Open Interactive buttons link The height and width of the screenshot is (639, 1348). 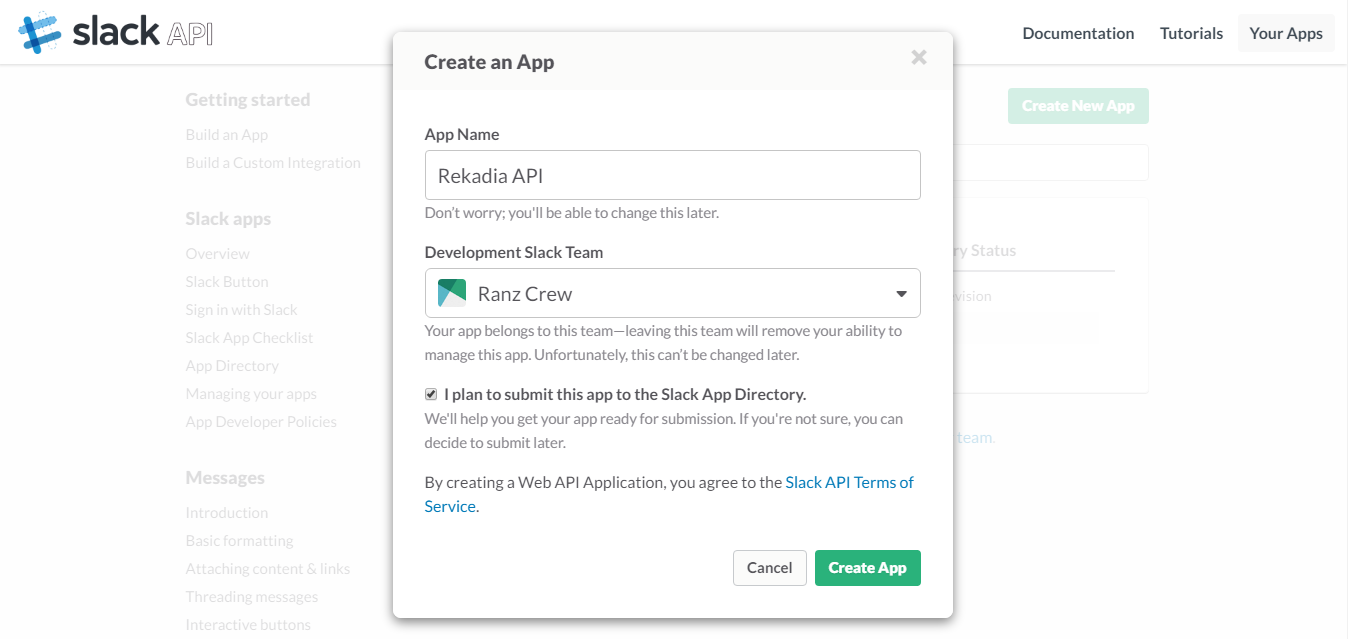click(x=248, y=624)
